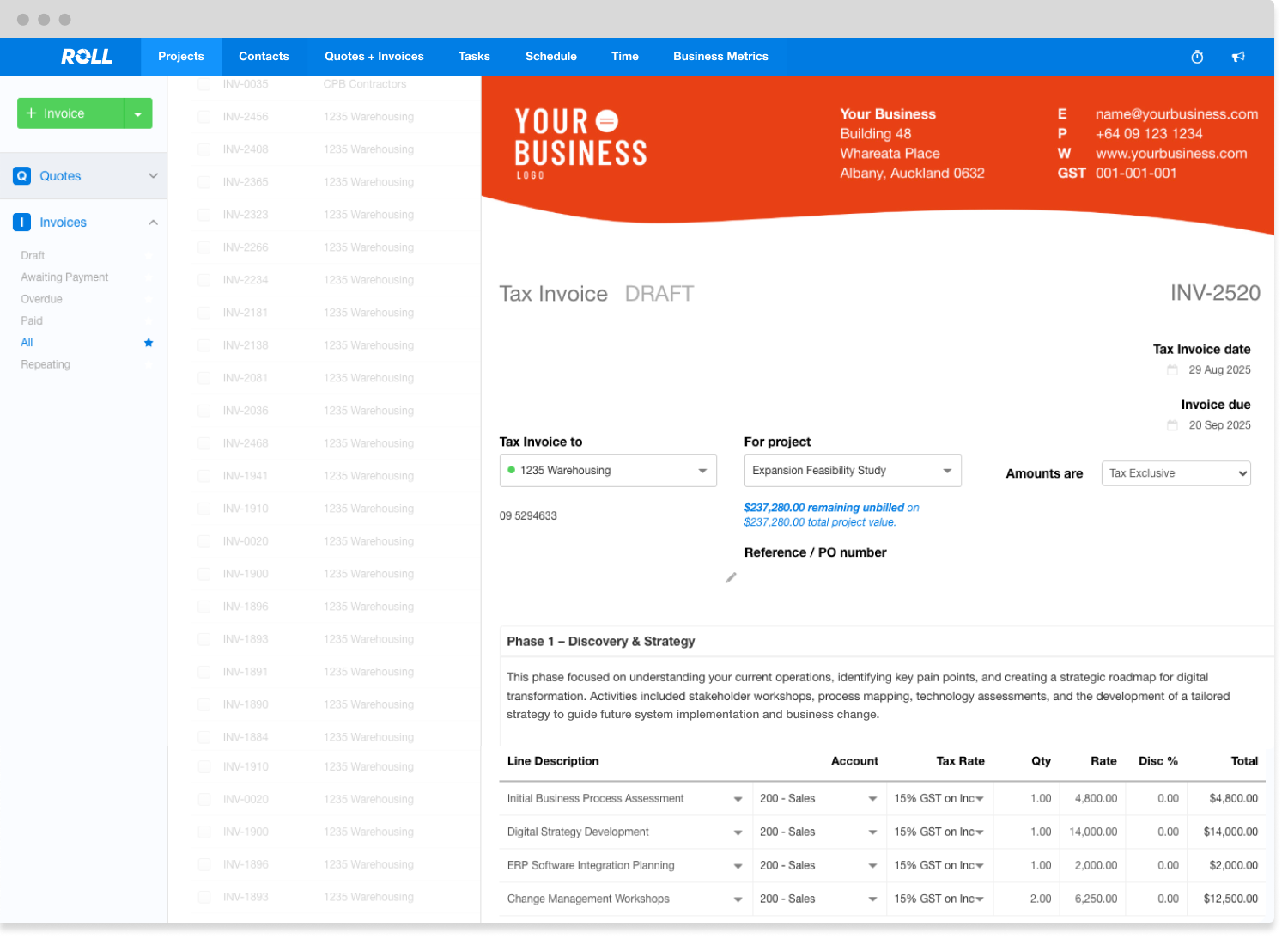Click the Invoices I icon

[22, 223]
